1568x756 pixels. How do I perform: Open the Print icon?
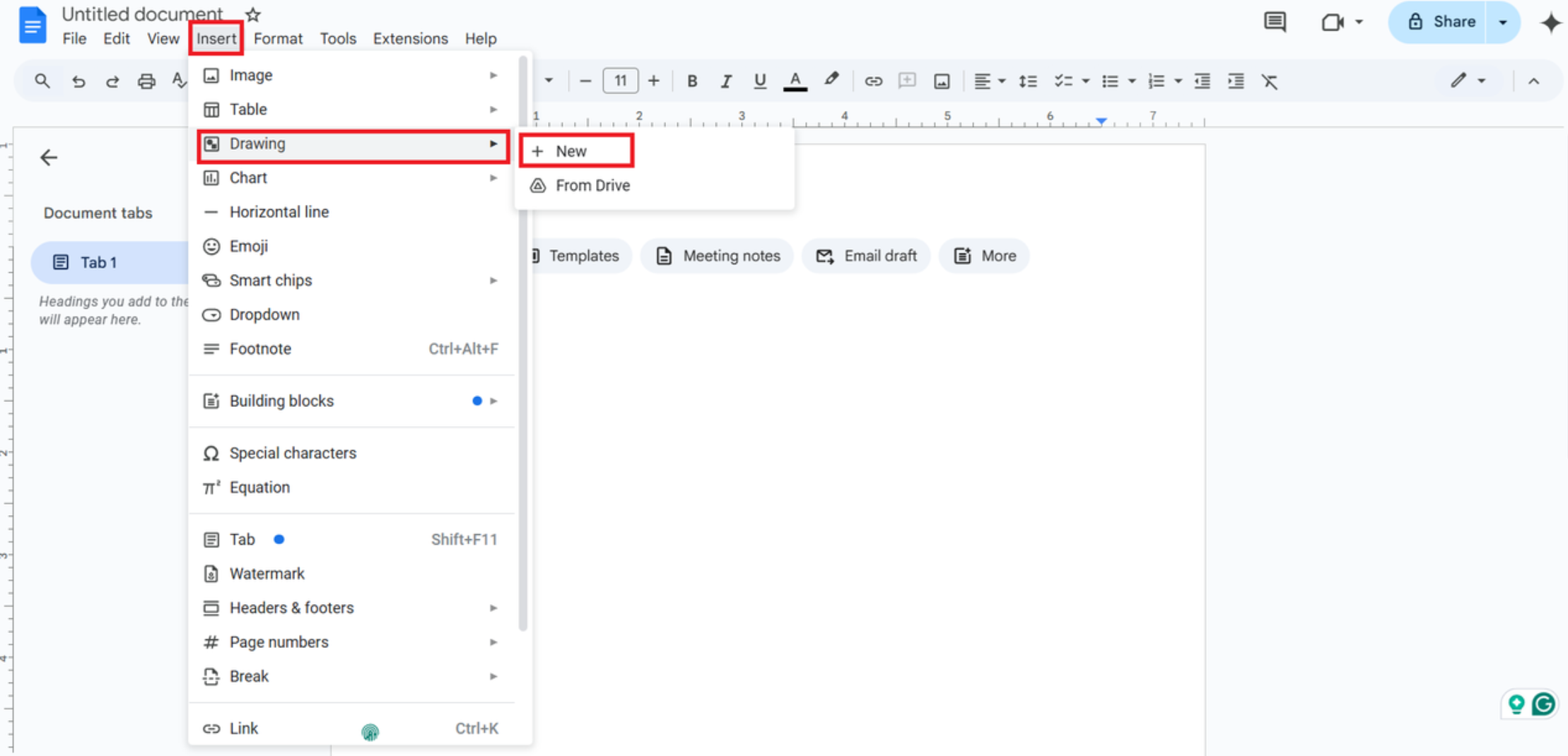click(x=146, y=81)
